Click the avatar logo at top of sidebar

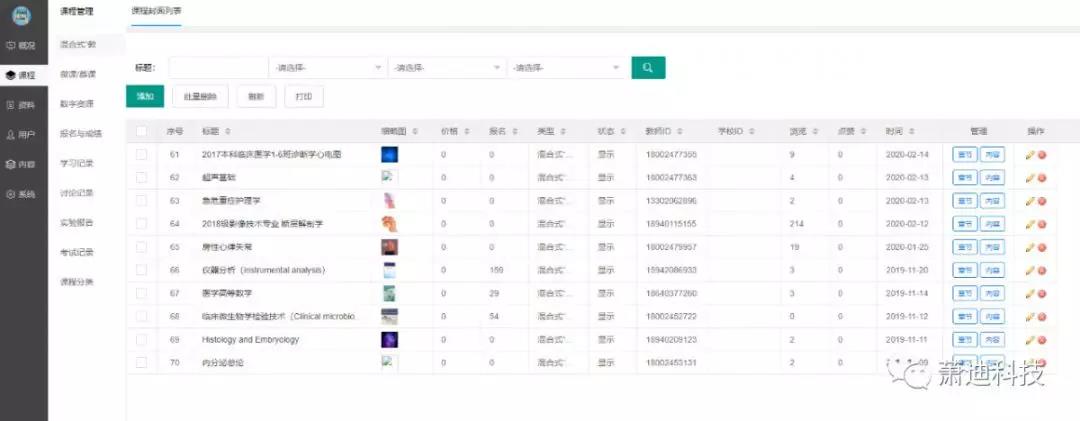[x=22, y=15]
